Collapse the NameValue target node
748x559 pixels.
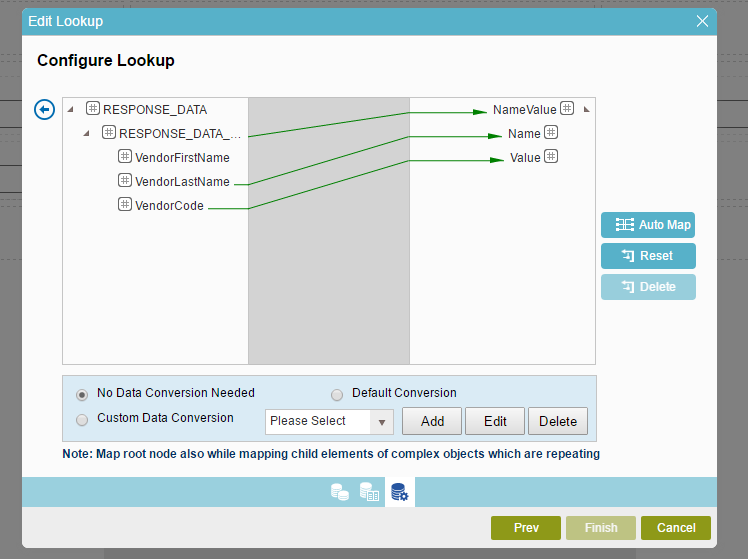(586, 109)
